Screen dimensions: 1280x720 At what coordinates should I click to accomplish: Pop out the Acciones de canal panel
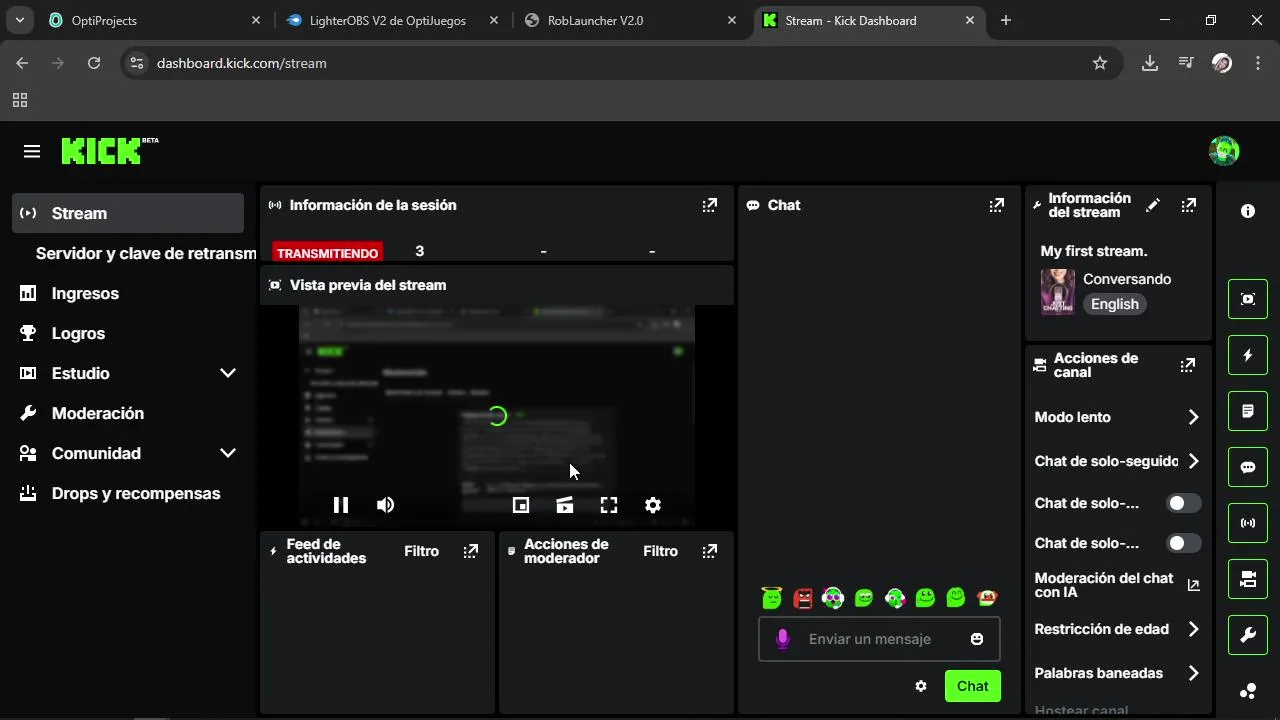1188,365
